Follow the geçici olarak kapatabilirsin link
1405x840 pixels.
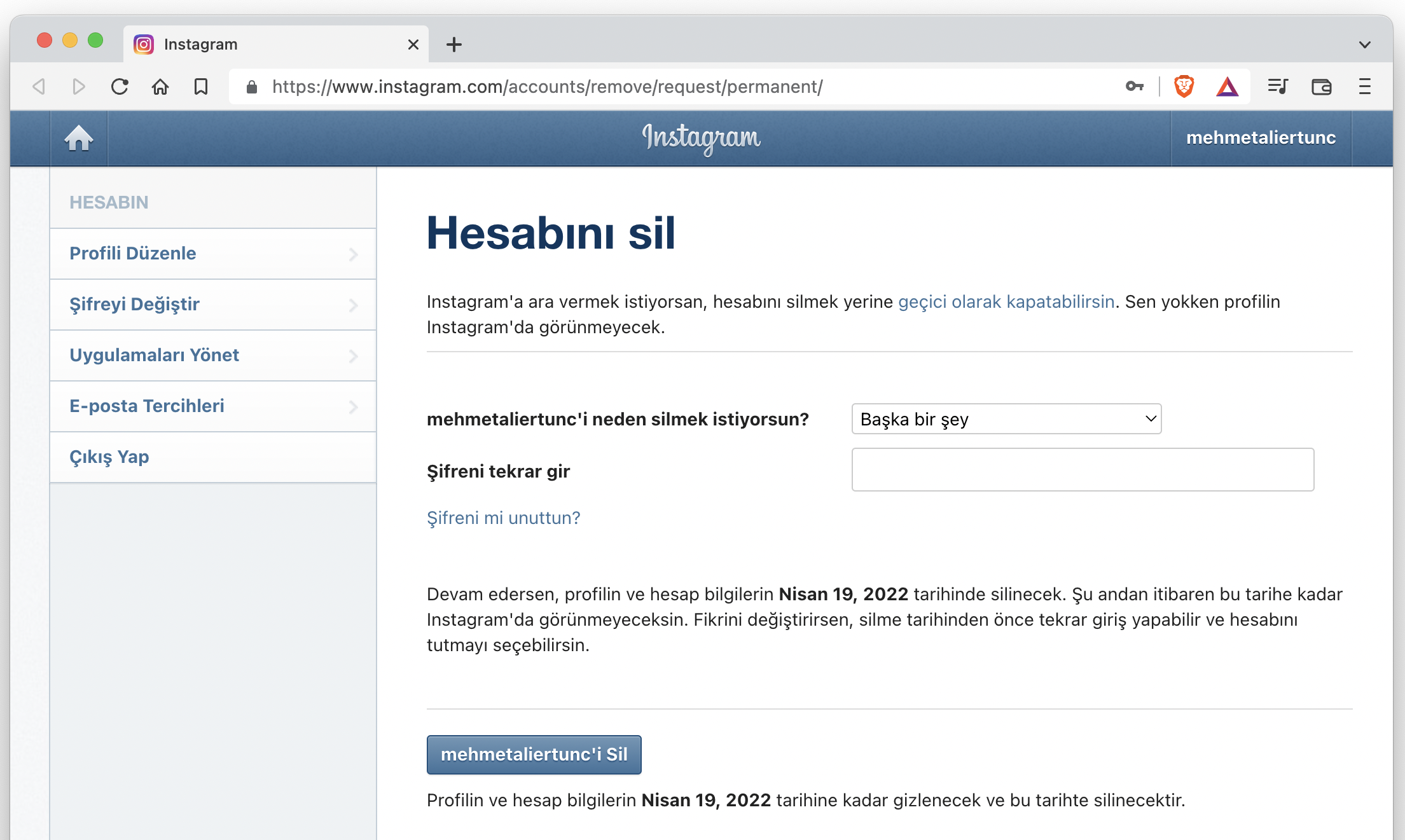click(1006, 302)
